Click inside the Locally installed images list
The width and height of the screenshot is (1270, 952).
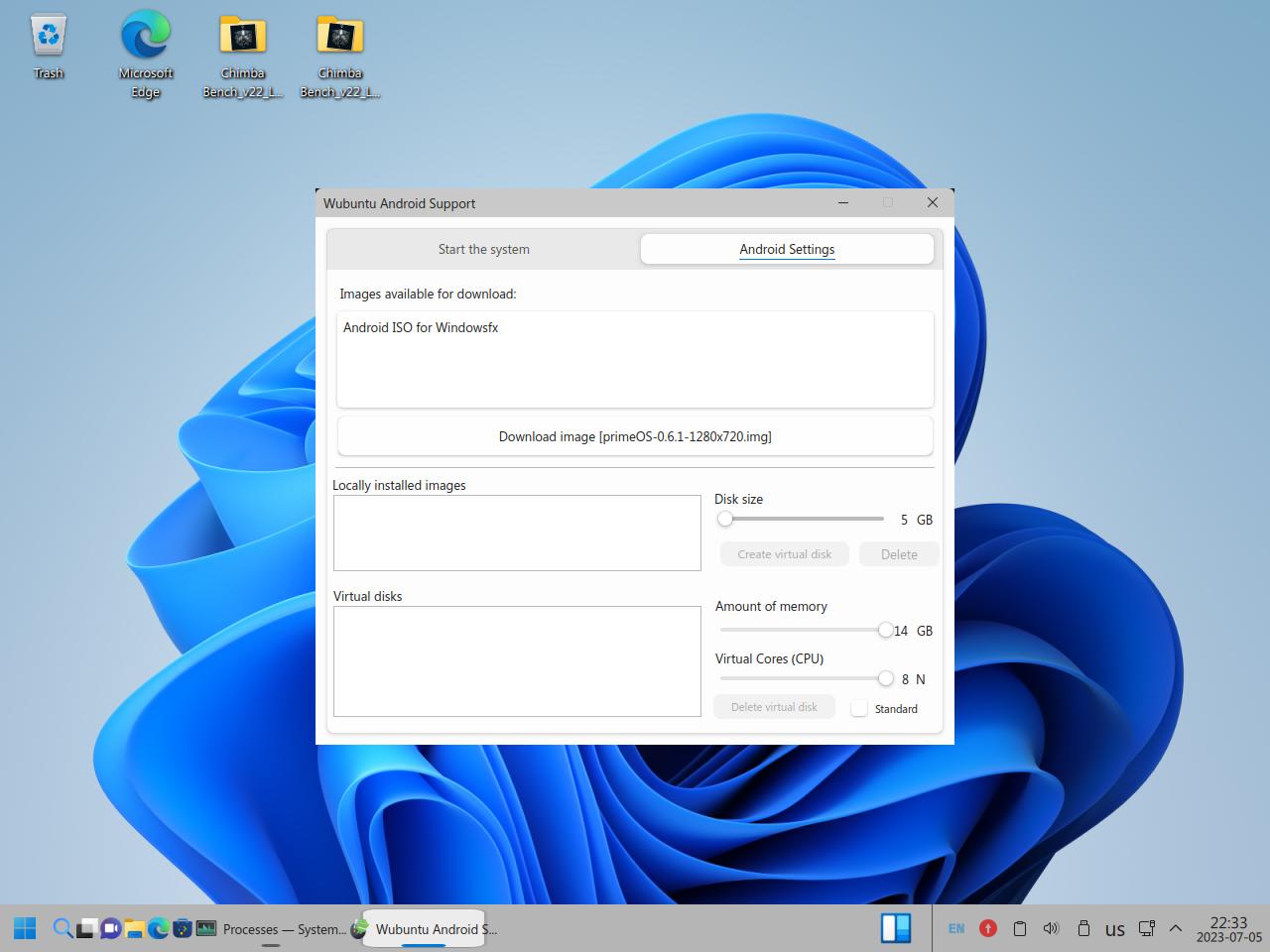pyautogui.click(x=517, y=534)
